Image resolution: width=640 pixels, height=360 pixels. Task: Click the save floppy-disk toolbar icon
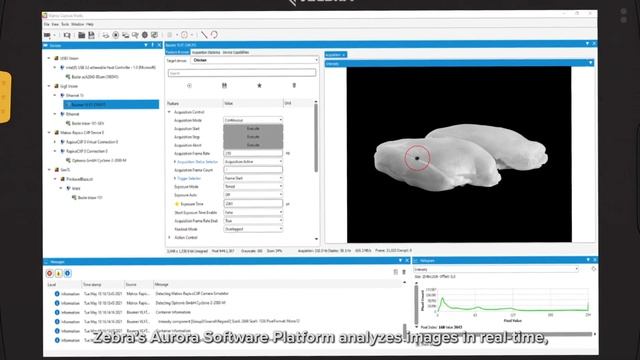pos(91,35)
